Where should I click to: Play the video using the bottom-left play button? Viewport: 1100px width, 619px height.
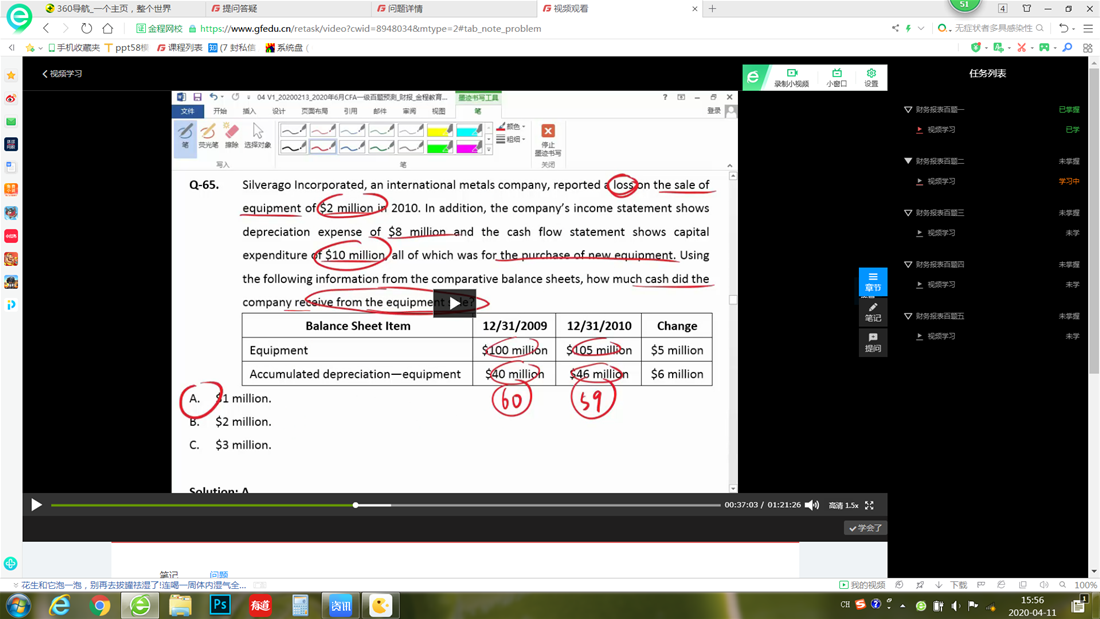coord(36,505)
